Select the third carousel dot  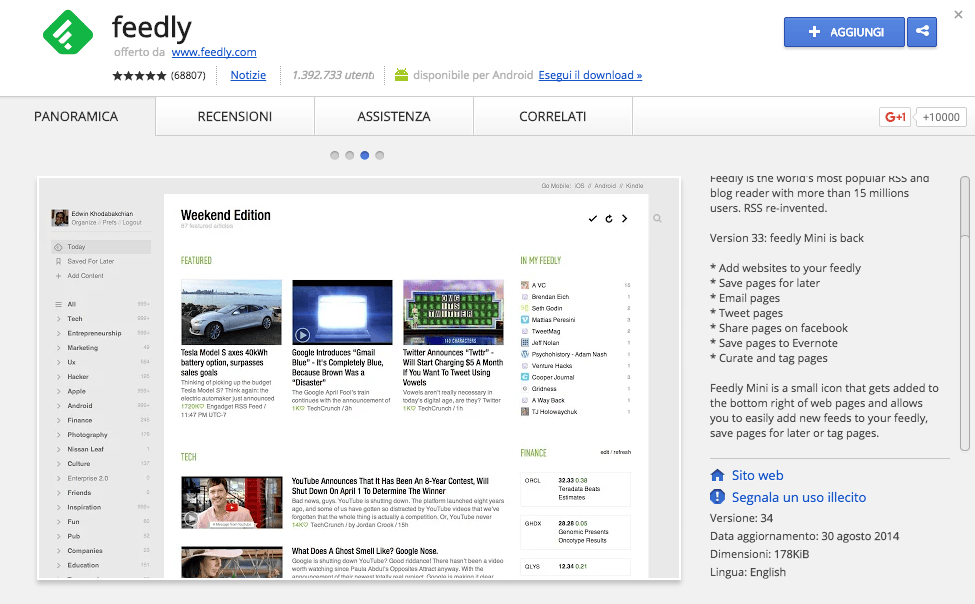tap(364, 155)
